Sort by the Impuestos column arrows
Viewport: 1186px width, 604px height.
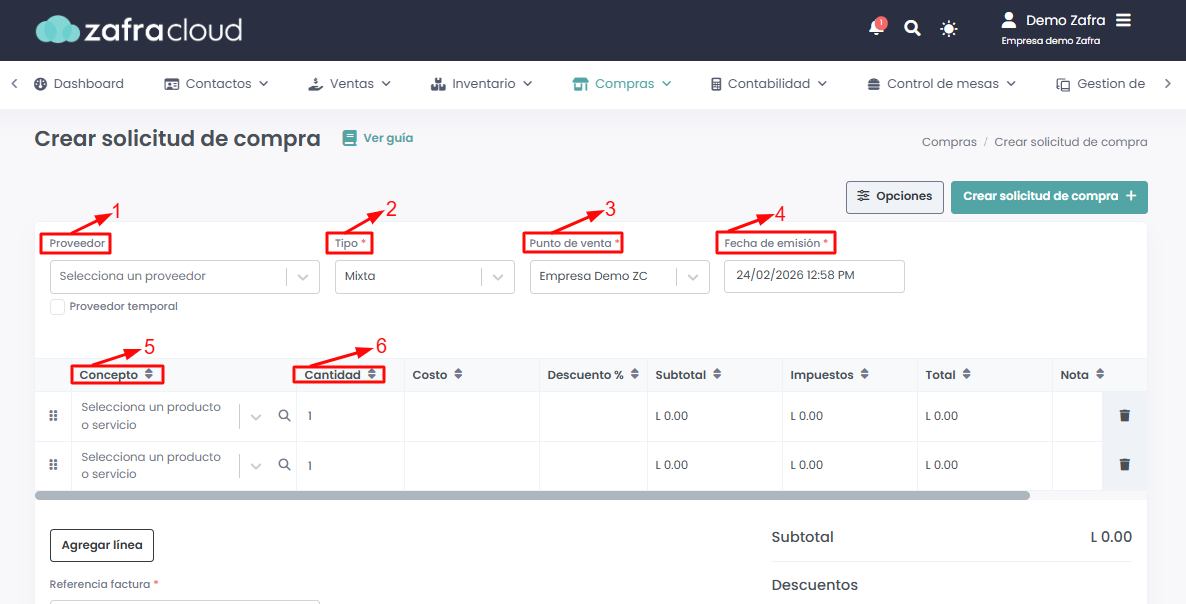point(865,374)
